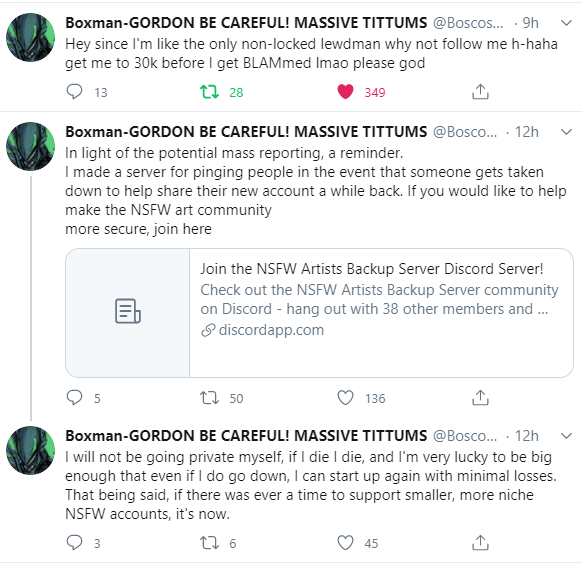
Task: Reply to the 9h "non-locked lewdman" tweet
Action: pyautogui.click(x=74, y=91)
